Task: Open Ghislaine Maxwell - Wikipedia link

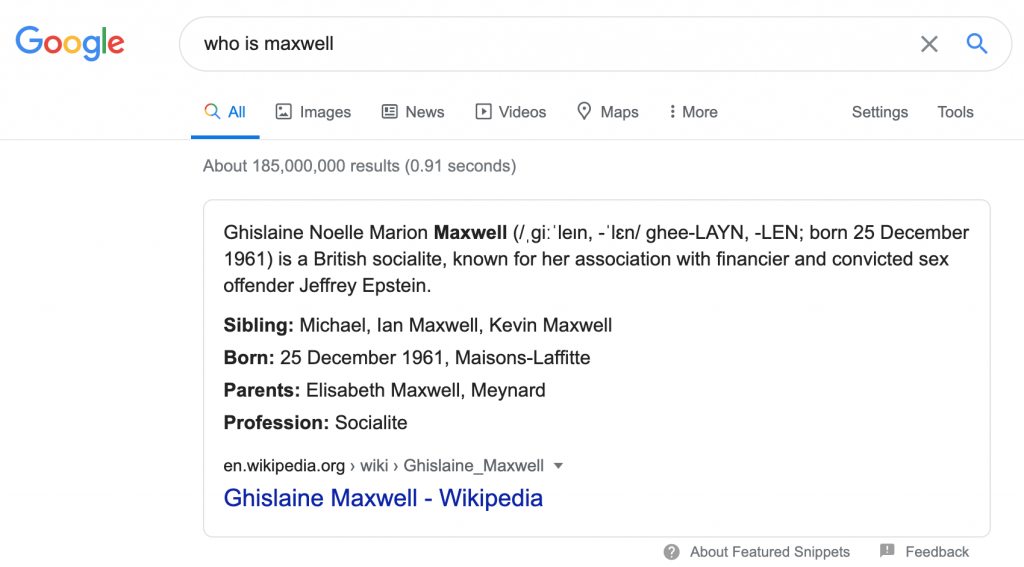Action: pos(383,498)
